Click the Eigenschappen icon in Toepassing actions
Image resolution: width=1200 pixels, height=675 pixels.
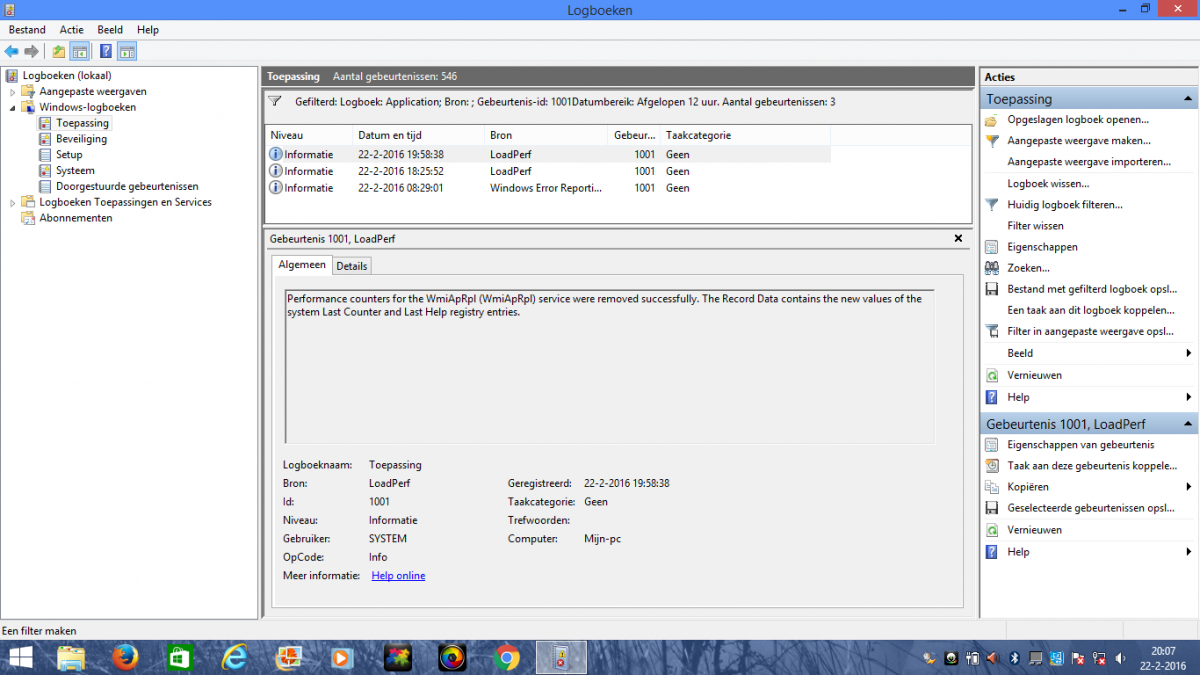click(992, 247)
